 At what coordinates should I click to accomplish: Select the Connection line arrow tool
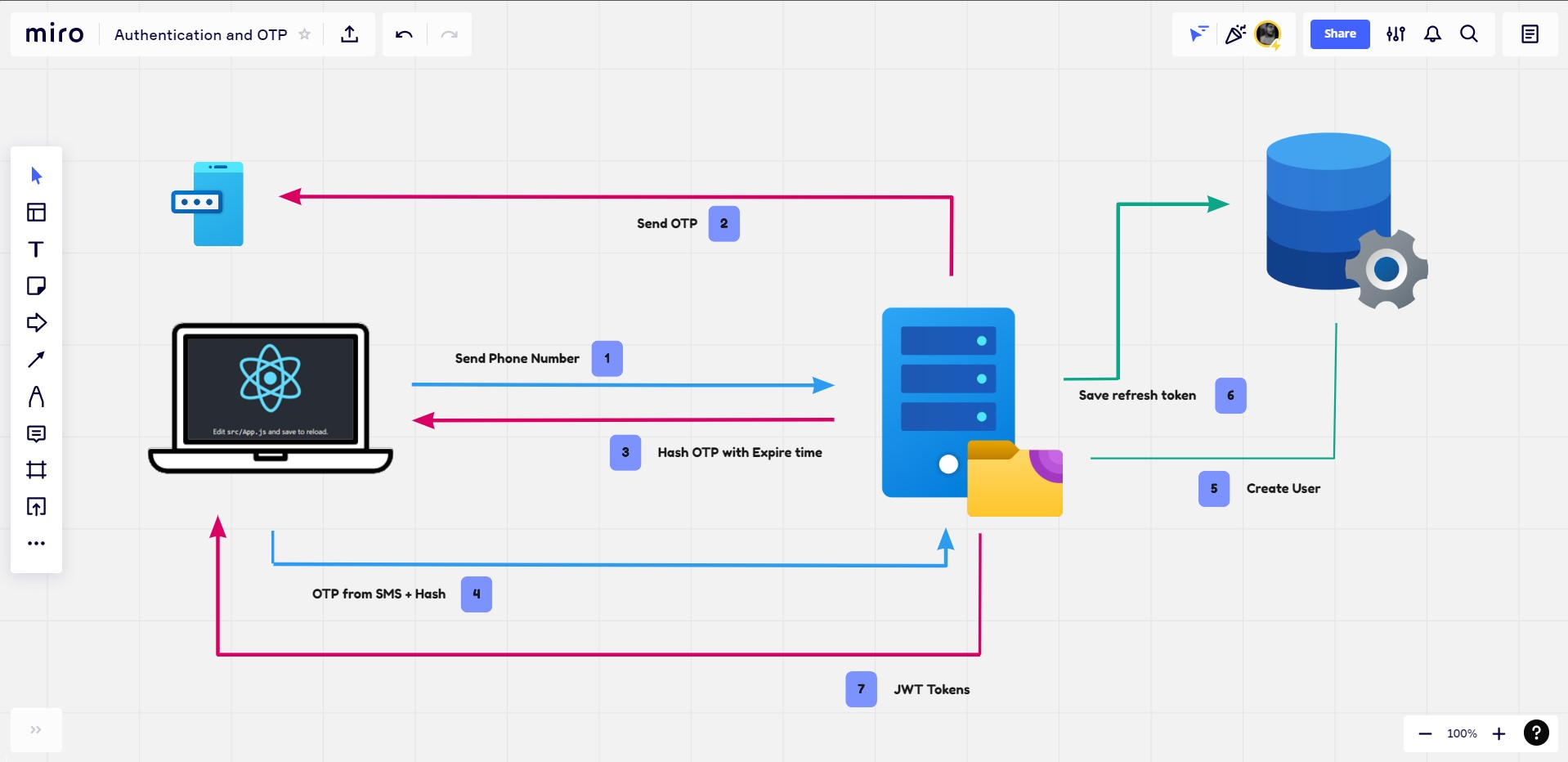coord(36,359)
